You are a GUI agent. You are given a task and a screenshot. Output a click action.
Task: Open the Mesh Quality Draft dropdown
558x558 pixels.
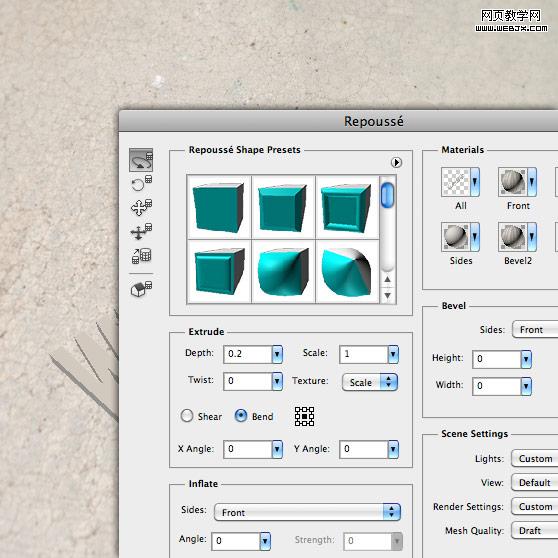[535, 530]
